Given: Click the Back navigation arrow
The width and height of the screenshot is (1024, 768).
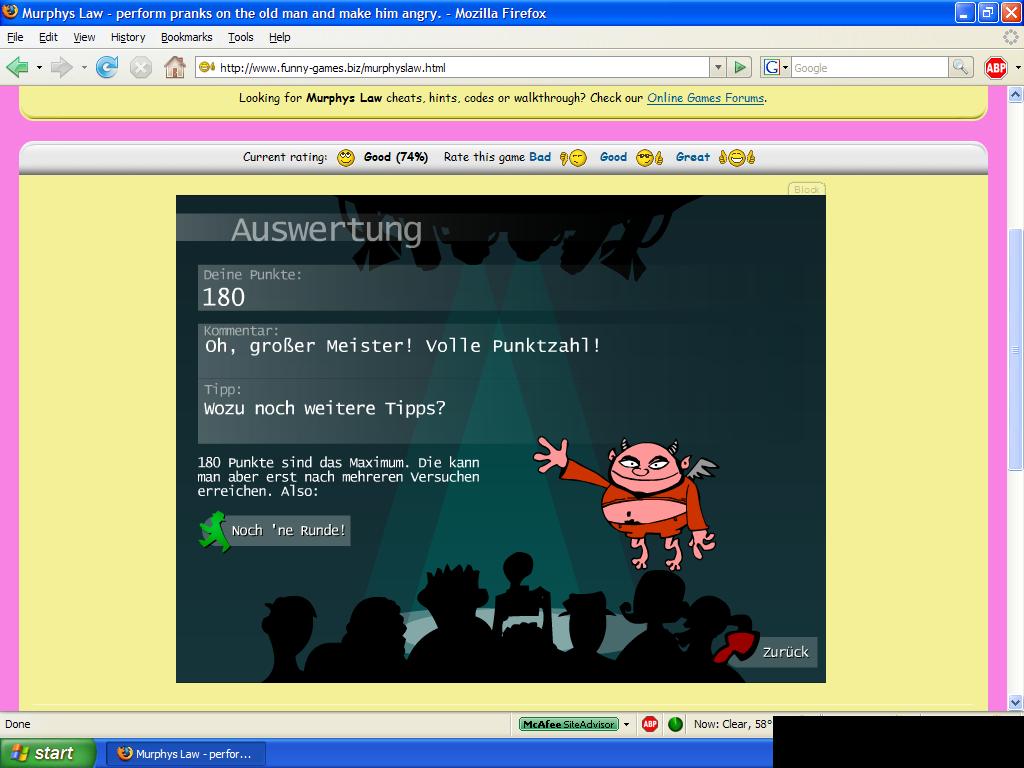Looking at the screenshot, I should point(17,68).
